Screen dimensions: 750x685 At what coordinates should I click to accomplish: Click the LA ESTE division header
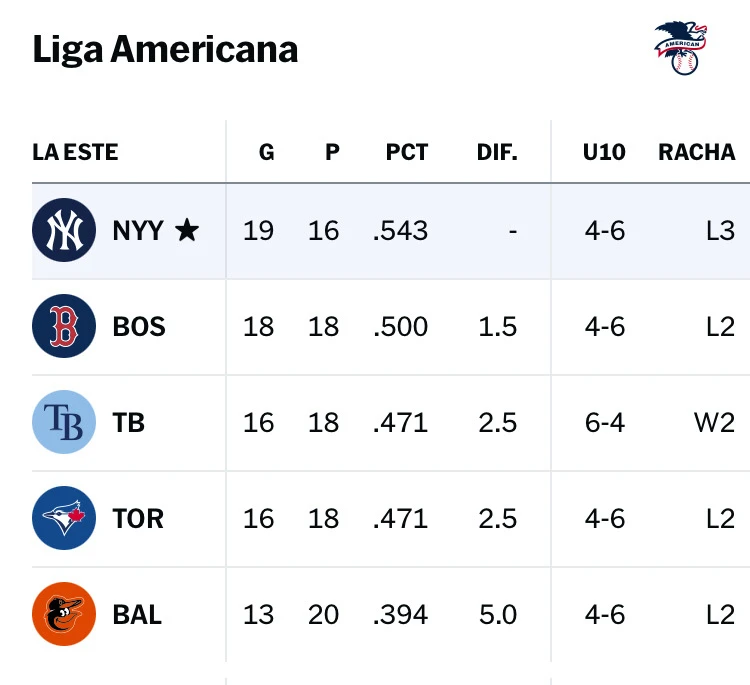coord(75,152)
